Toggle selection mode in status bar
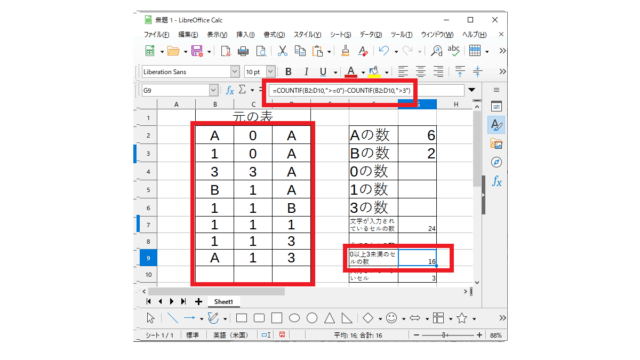Screen dimensions: 640x360 (x=266, y=335)
